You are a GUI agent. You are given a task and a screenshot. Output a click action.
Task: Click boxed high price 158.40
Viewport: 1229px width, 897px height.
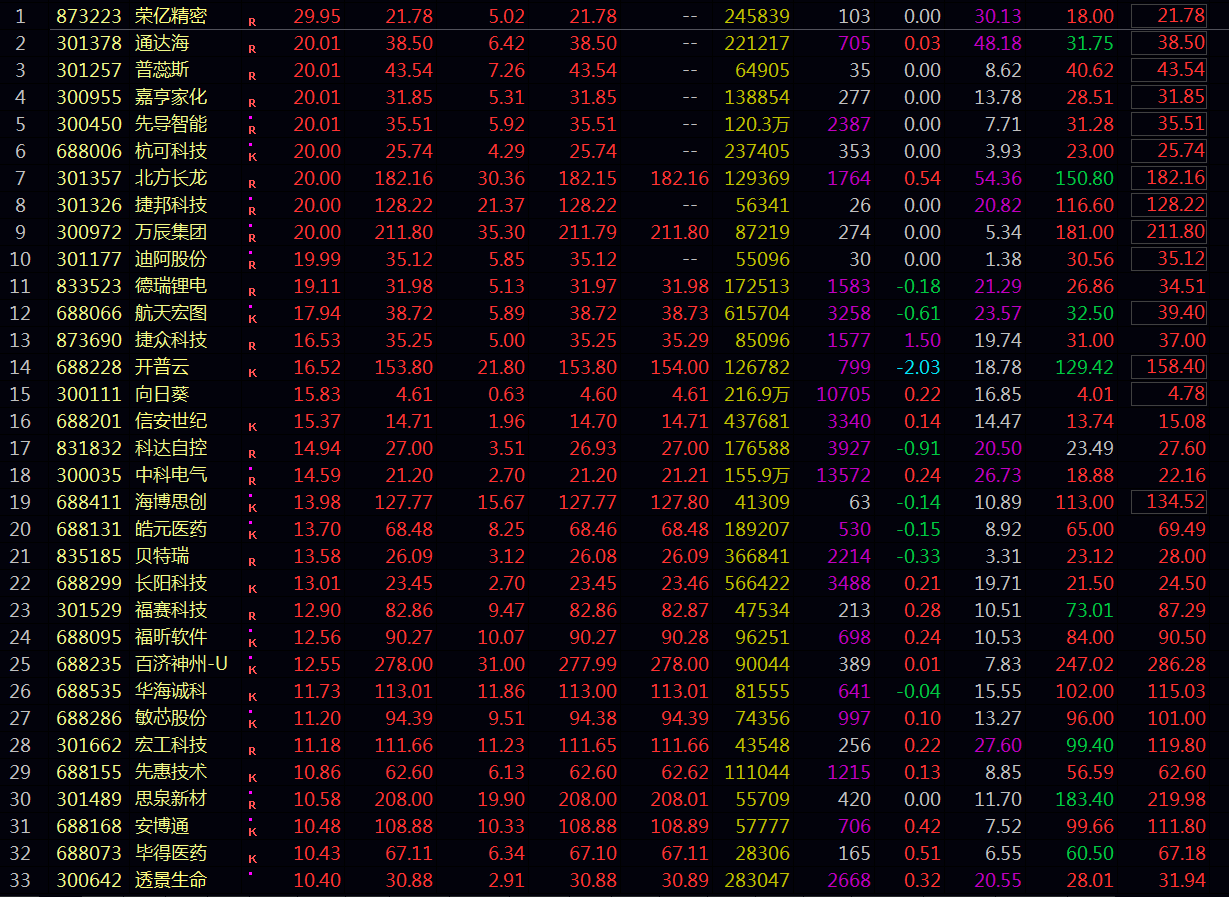click(x=1169, y=367)
